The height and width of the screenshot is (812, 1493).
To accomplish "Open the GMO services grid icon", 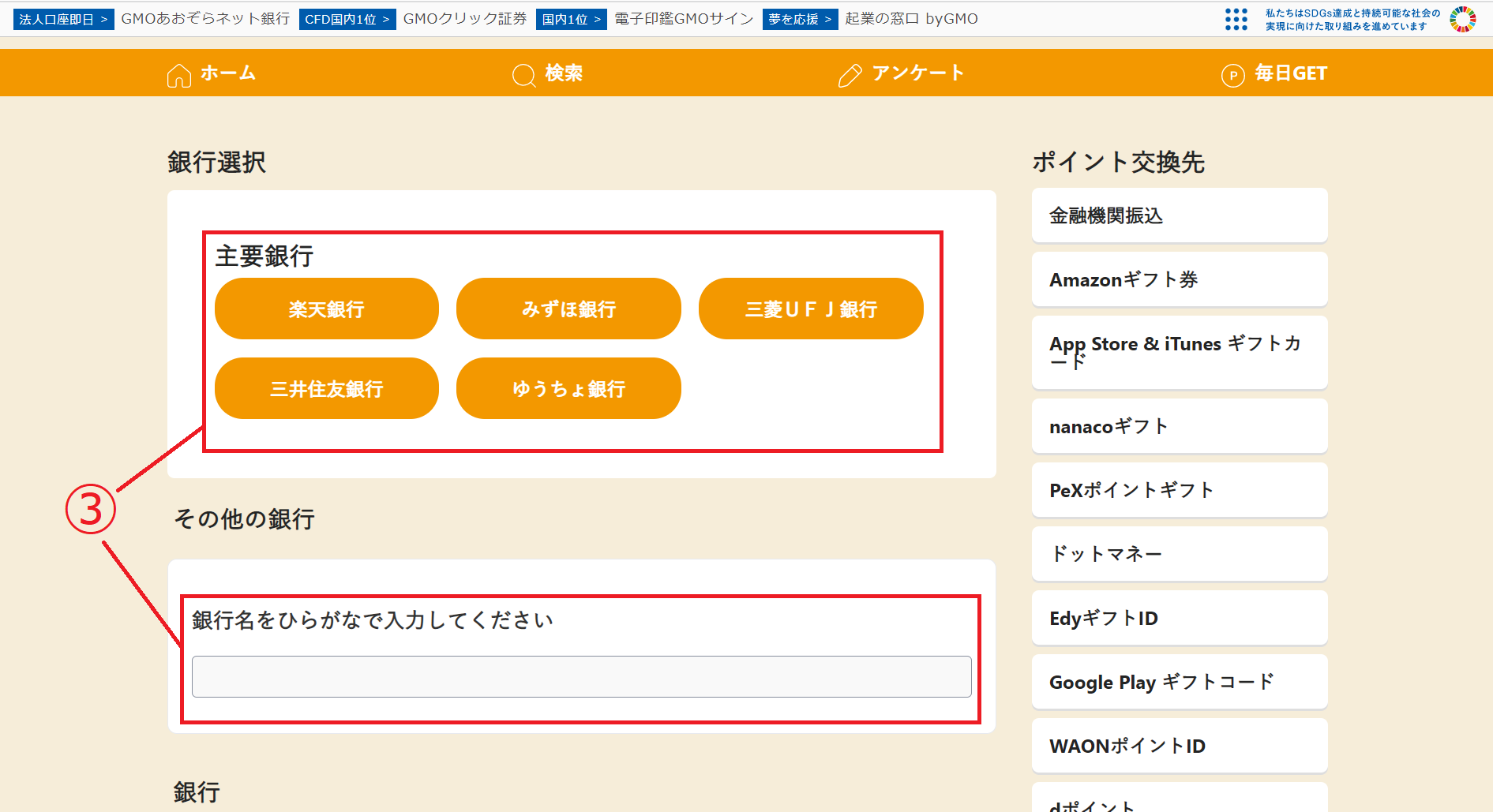I will pos(1236,20).
